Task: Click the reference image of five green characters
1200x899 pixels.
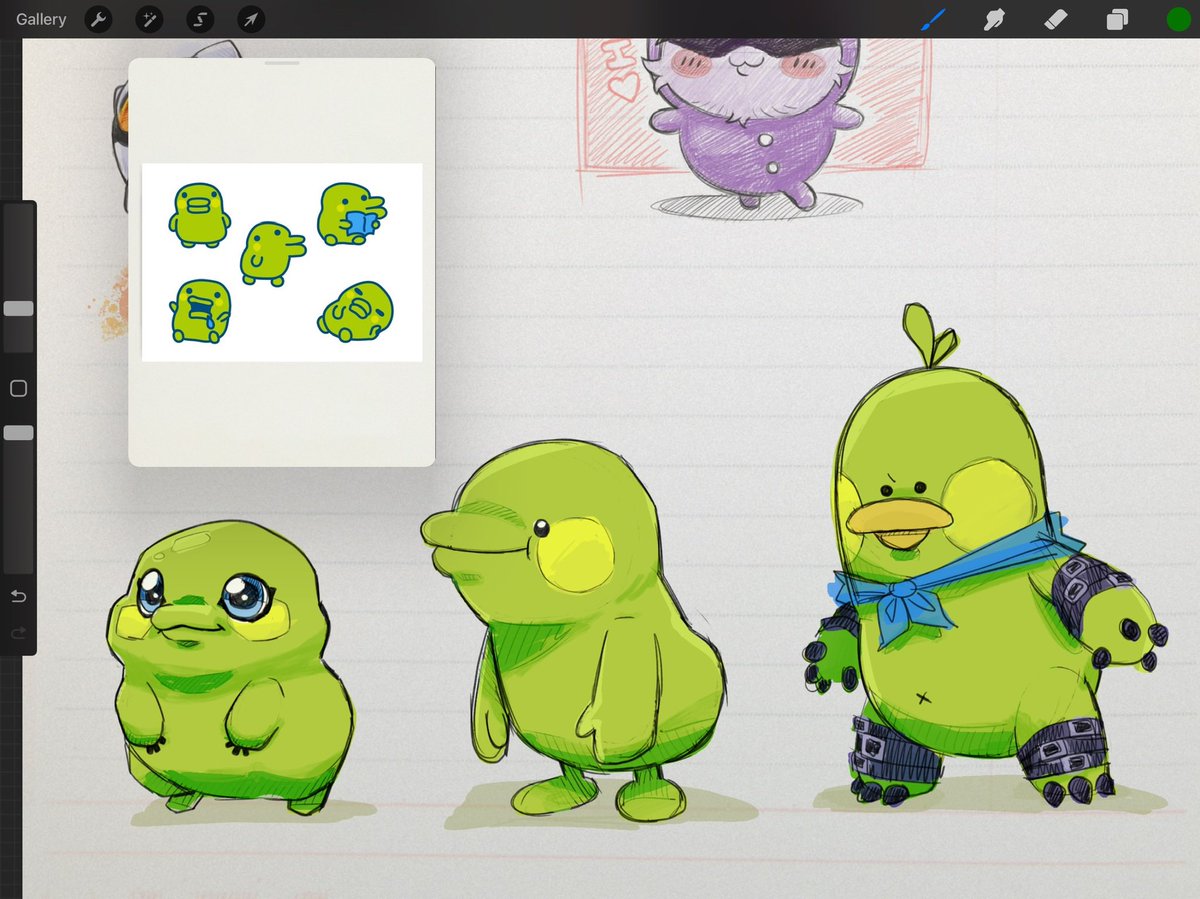Action: pos(282,262)
